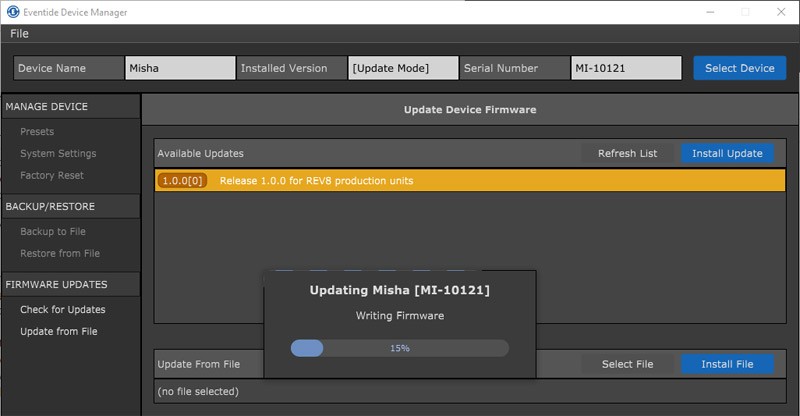Click the Update Device Firmware heading

click(470, 110)
